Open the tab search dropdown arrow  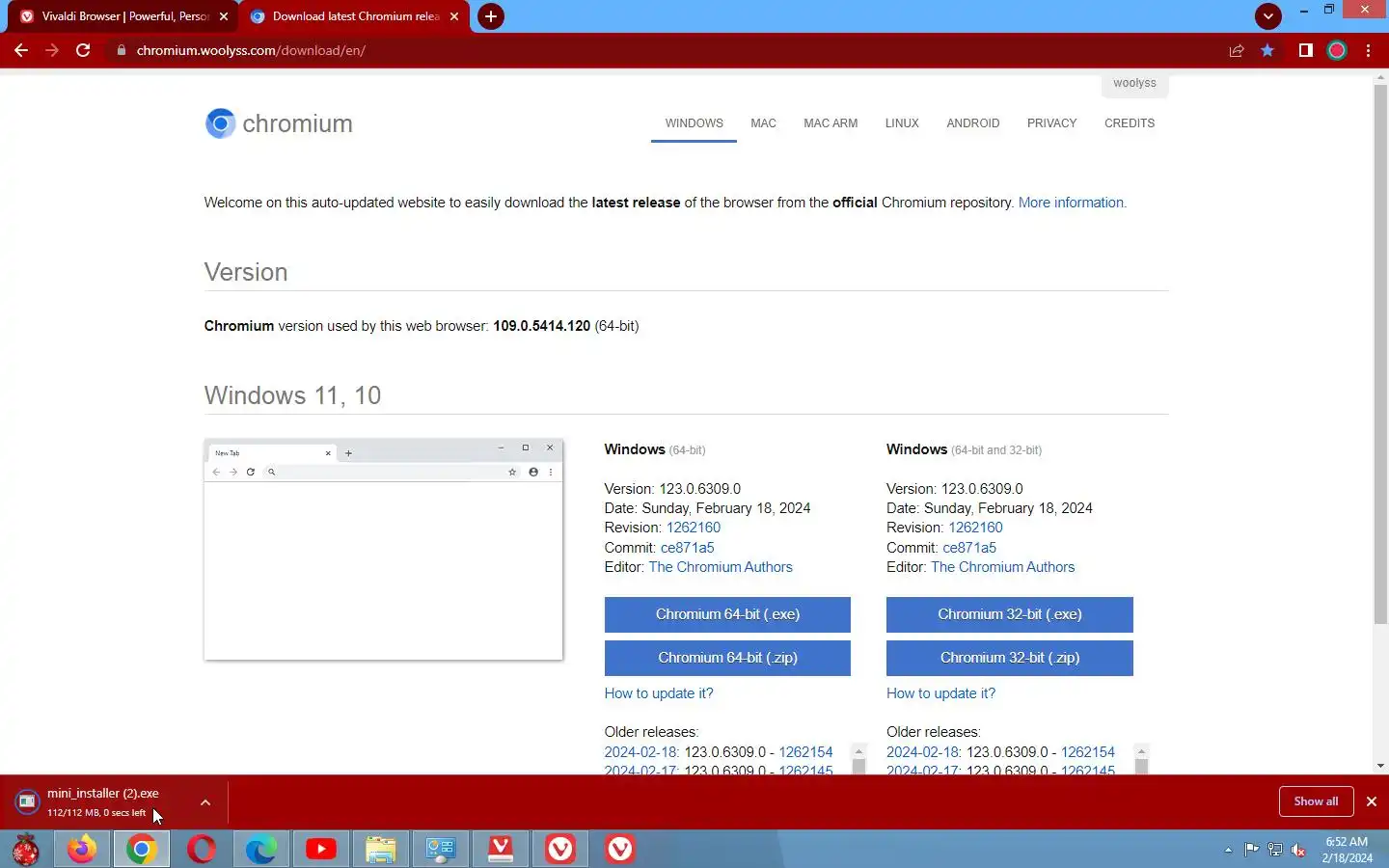tap(1267, 15)
